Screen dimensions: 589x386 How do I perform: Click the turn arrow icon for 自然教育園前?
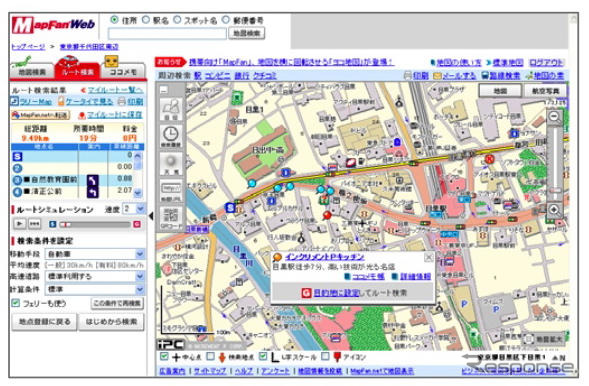(92, 180)
